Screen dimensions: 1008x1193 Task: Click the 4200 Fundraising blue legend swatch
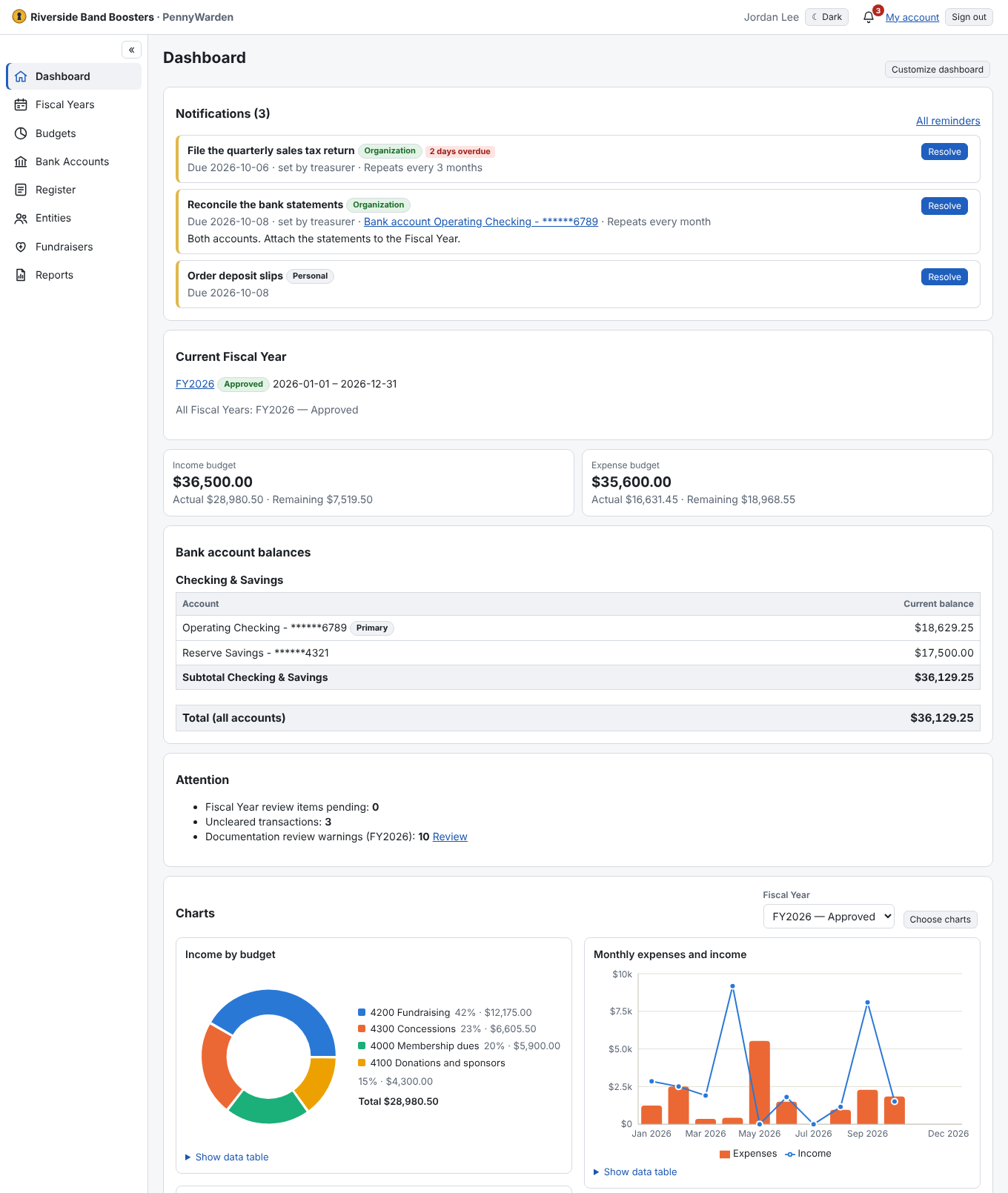coord(362,1012)
